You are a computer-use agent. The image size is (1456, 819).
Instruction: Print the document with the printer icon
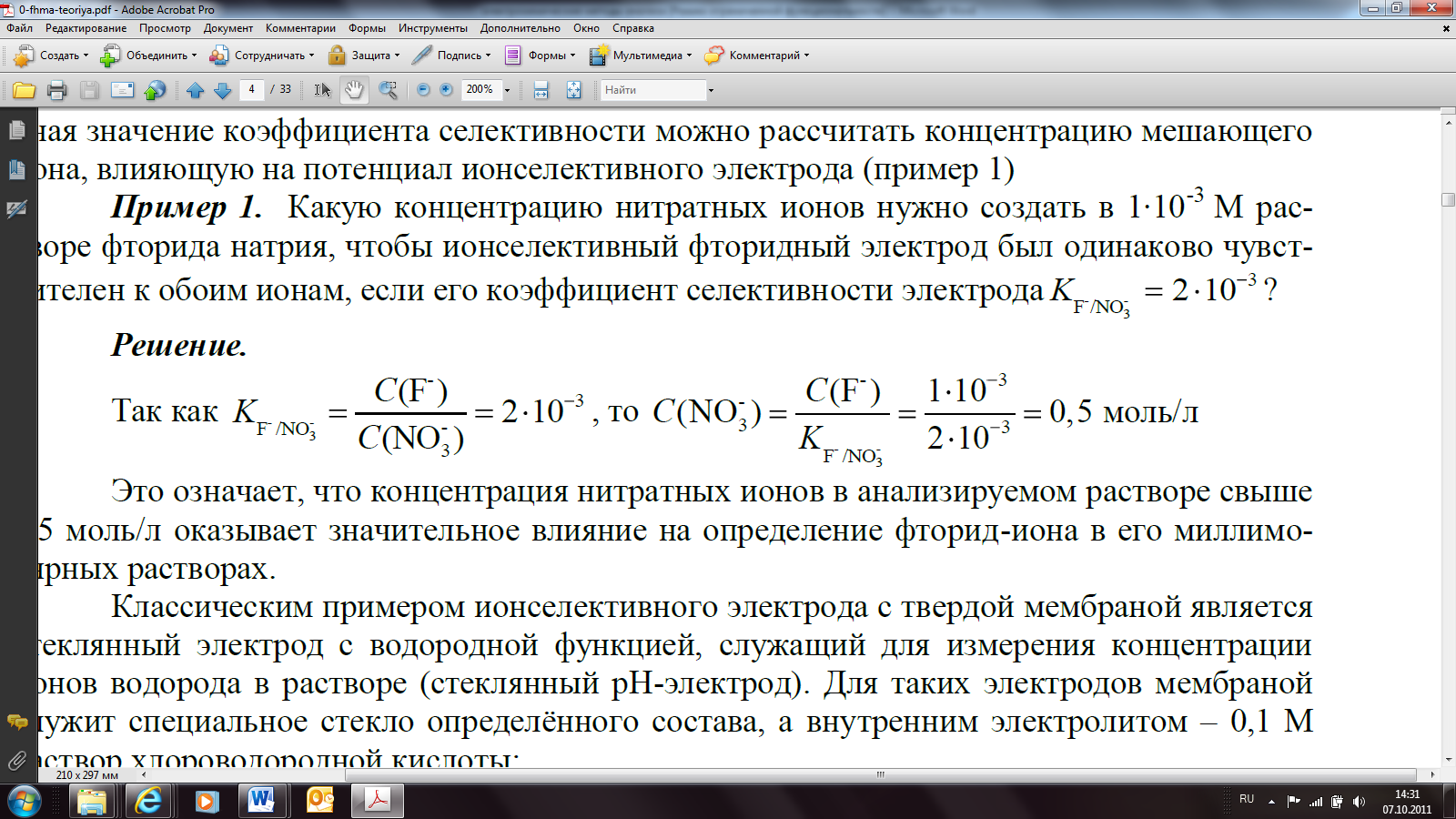tap(56, 90)
